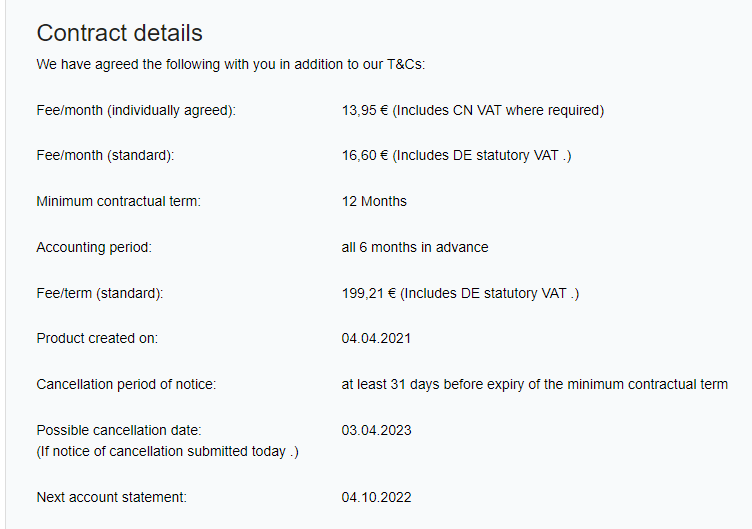This screenshot has height=529, width=752.
Task: Click the Accounting period label
Action: [94, 247]
